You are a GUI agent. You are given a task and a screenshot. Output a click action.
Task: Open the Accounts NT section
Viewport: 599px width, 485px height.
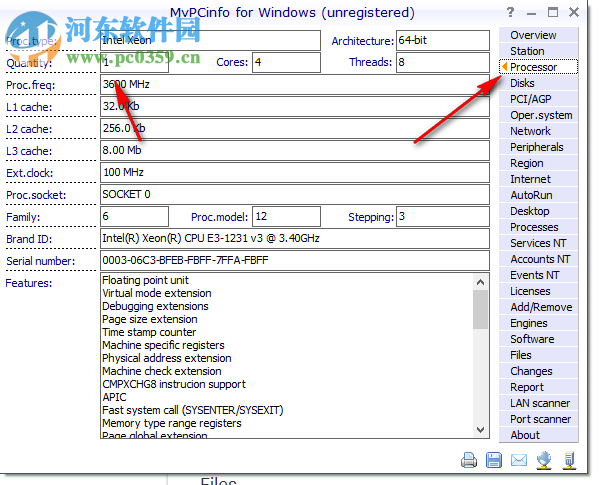(538, 259)
